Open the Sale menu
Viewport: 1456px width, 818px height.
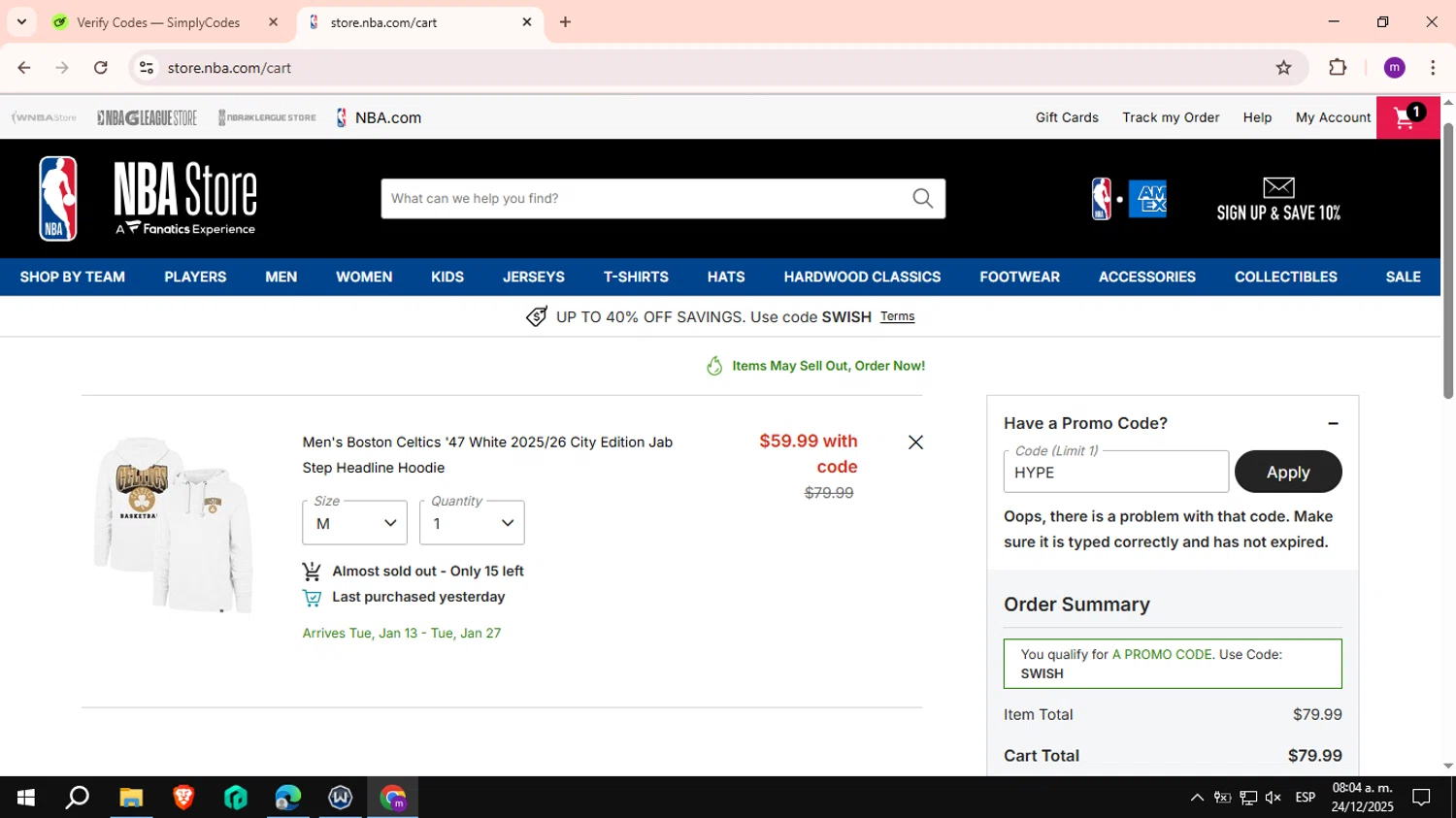pyautogui.click(x=1403, y=278)
